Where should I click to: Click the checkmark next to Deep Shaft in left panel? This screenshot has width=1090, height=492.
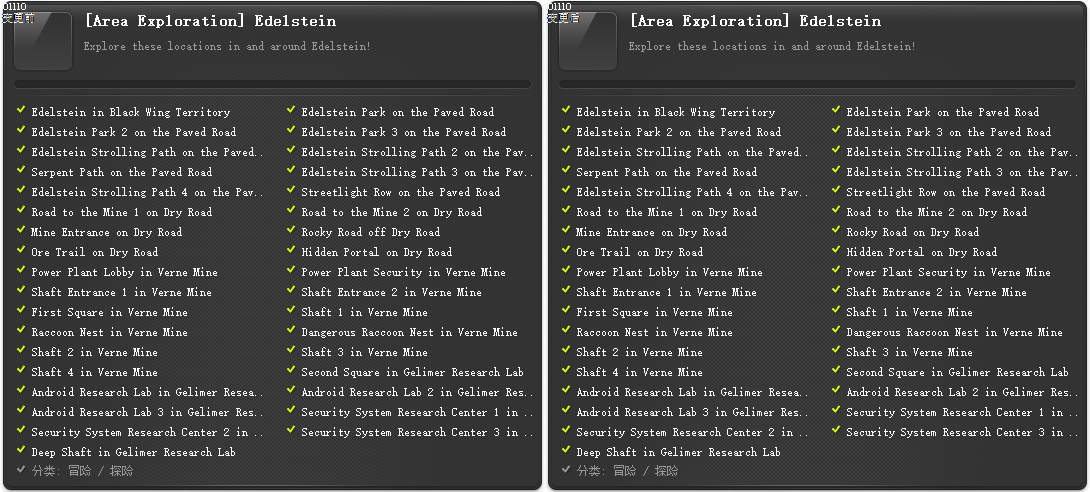click(x=21, y=451)
